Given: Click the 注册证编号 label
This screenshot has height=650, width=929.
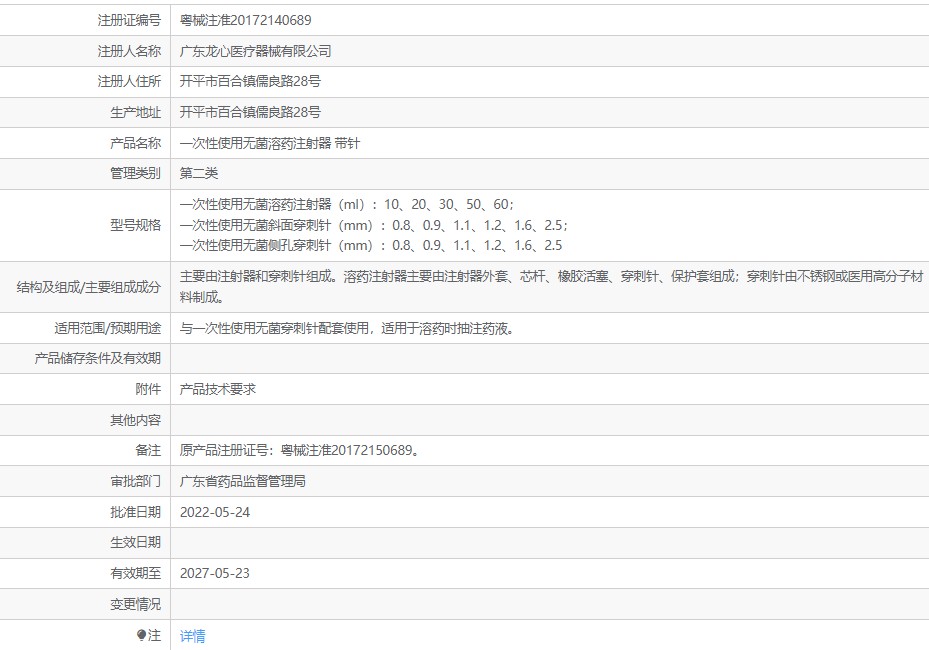Looking at the screenshot, I should (x=129, y=20).
